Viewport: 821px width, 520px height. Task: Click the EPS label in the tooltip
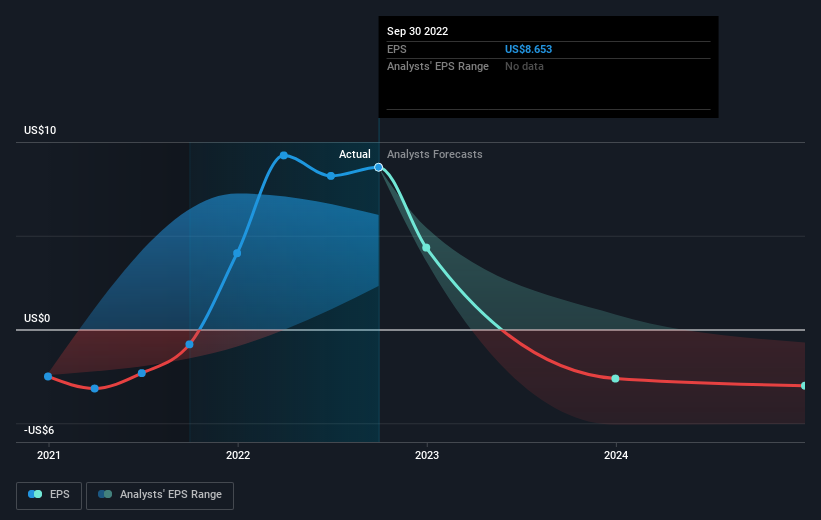(x=396, y=49)
